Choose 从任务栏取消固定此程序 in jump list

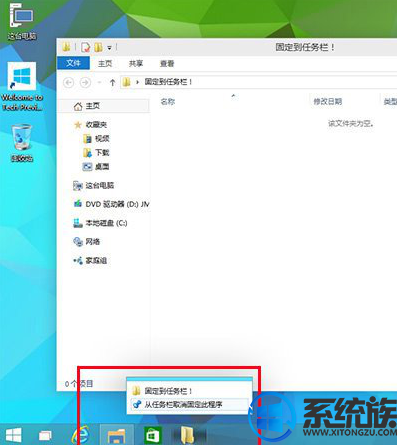(x=189, y=405)
